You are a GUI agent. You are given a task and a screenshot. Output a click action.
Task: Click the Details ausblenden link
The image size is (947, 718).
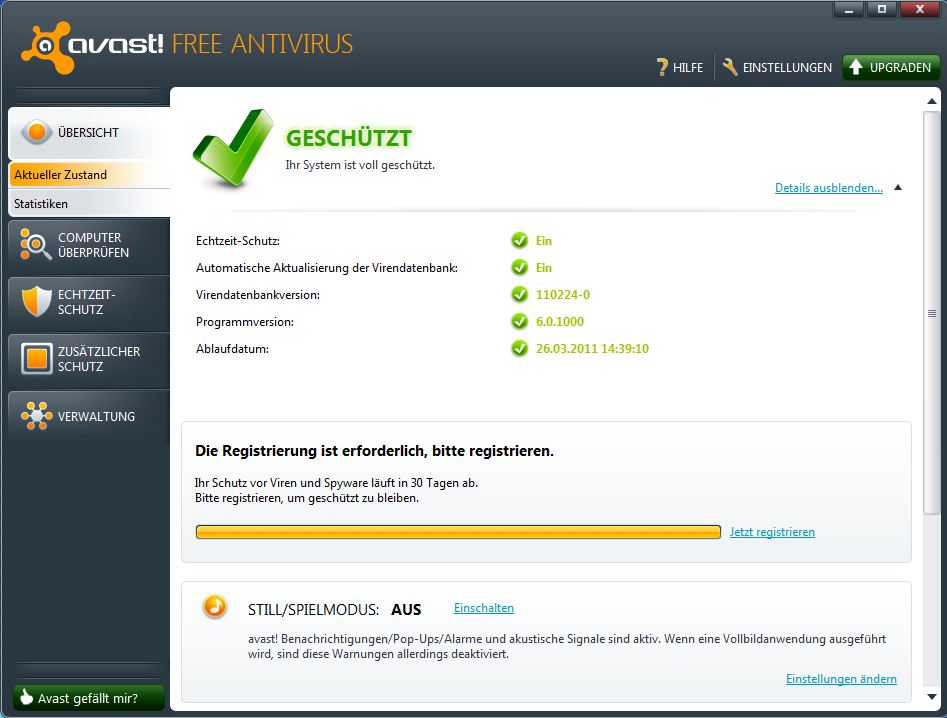coord(829,188)
